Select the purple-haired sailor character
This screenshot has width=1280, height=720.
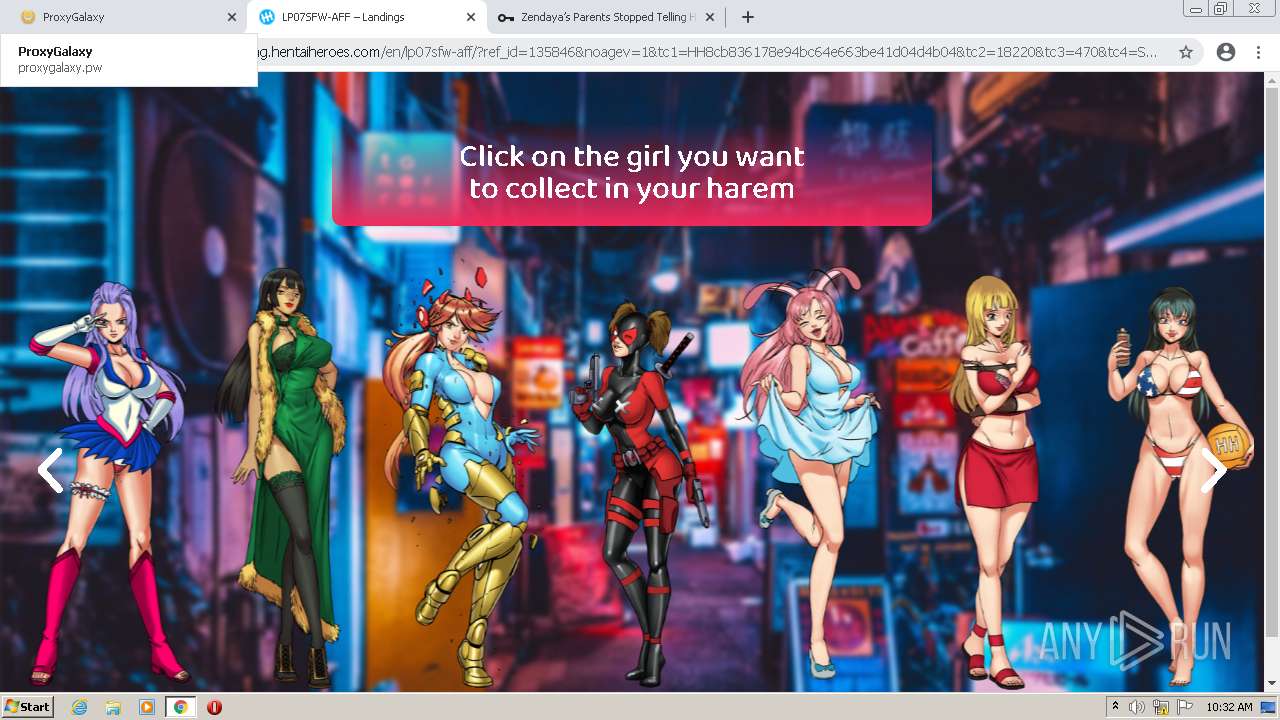110,482
